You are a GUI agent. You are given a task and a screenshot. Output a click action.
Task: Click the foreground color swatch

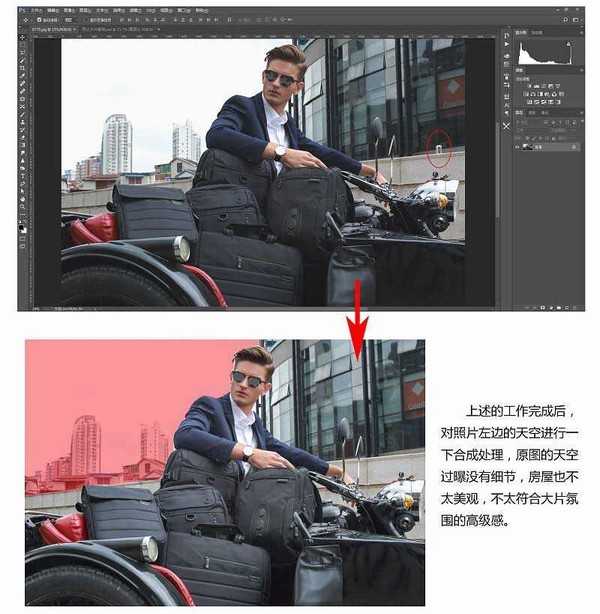tap(21, 226)
